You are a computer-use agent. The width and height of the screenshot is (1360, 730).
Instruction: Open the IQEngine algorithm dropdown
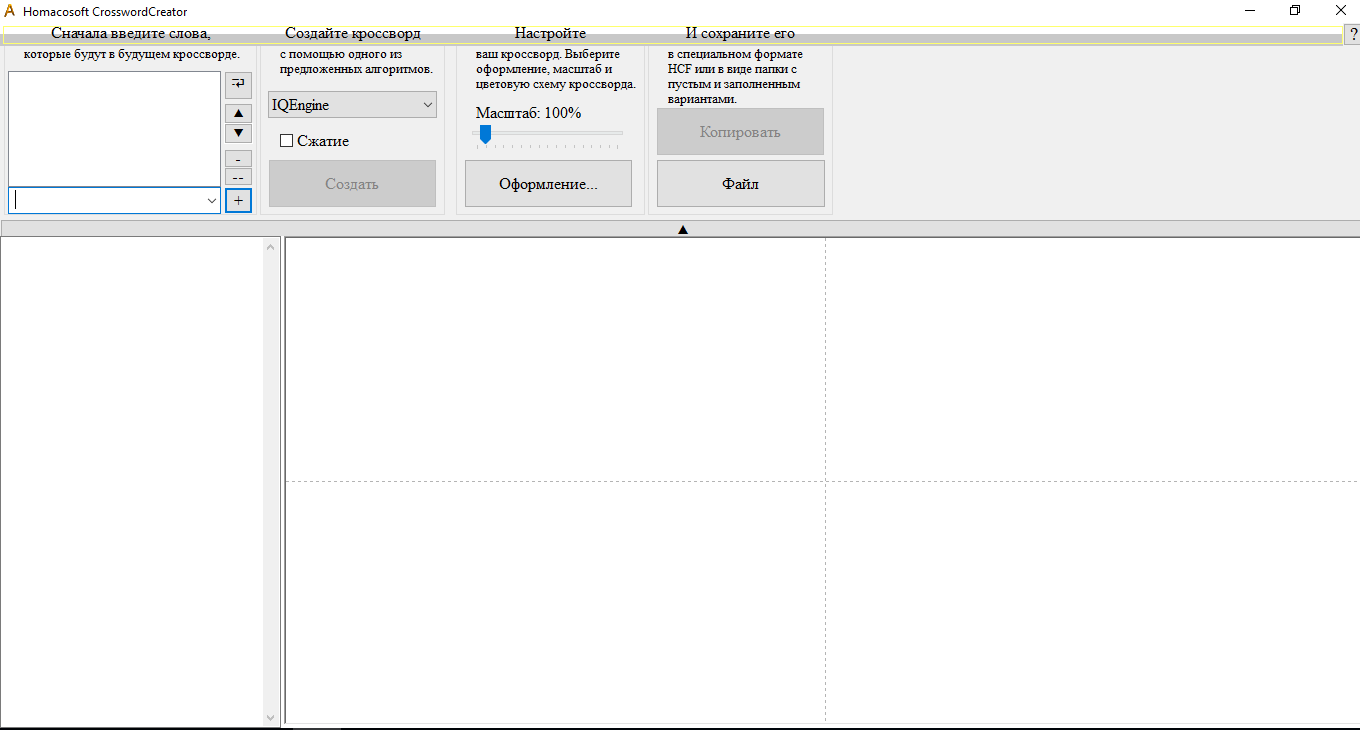(352, 105)
